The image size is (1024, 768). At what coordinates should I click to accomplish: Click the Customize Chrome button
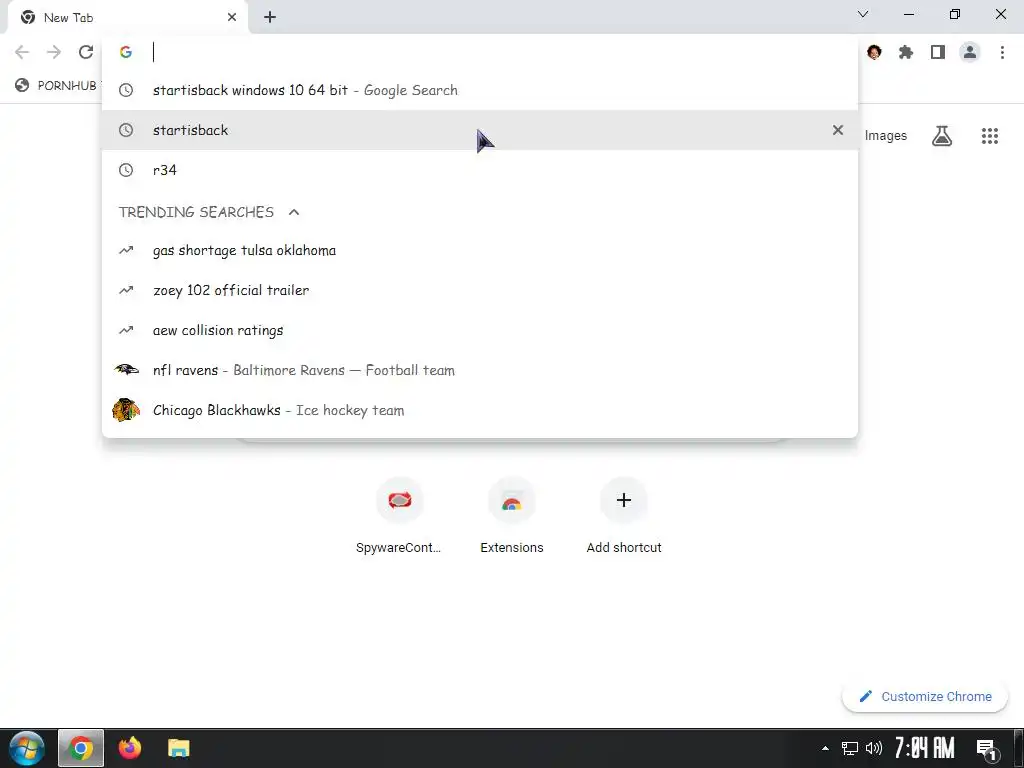point(925,696)
